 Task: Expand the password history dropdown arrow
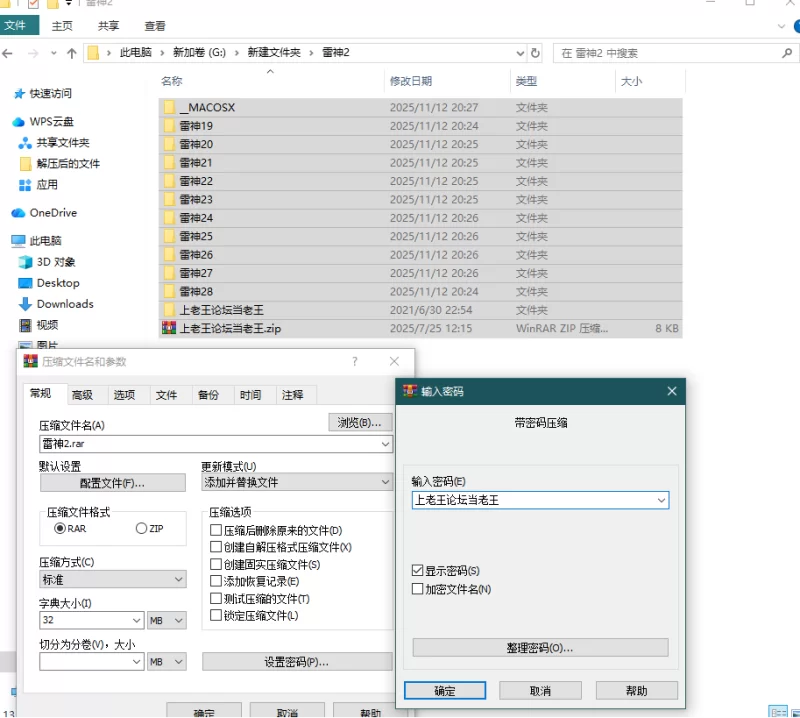pos(661,500)
